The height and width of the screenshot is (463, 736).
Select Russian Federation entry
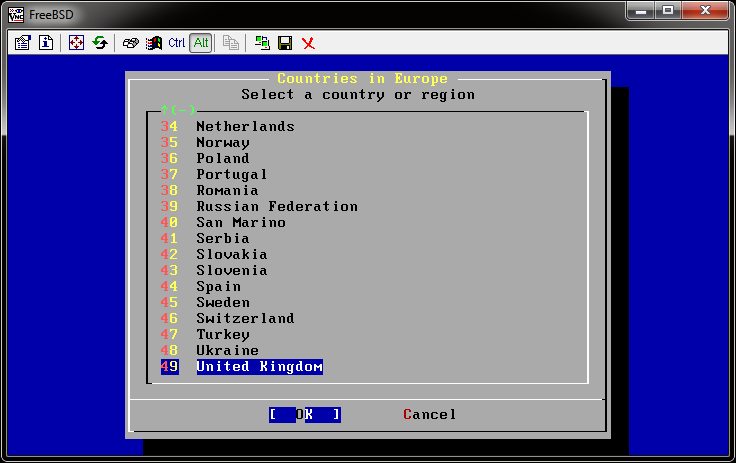277,206
